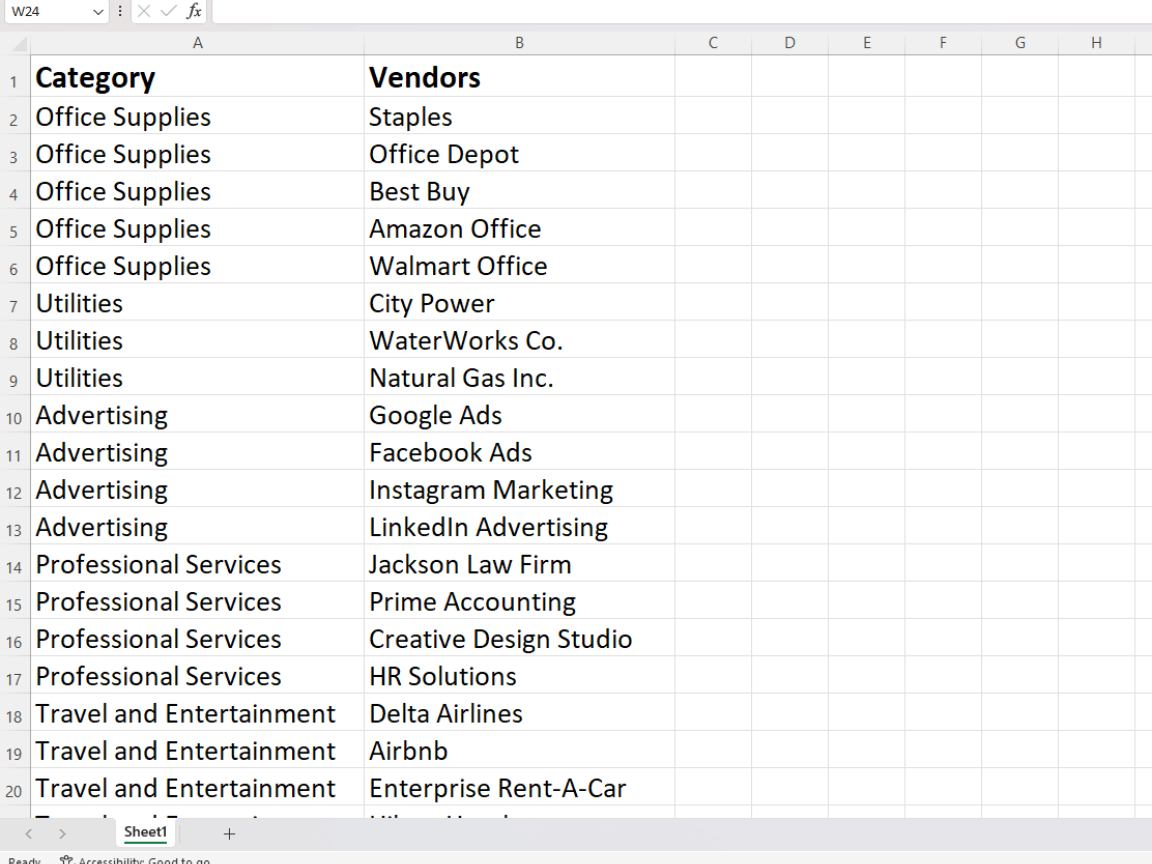Screen dimensions: 1152x864
Task: Select row 14 header
Action: pos(14,565)
